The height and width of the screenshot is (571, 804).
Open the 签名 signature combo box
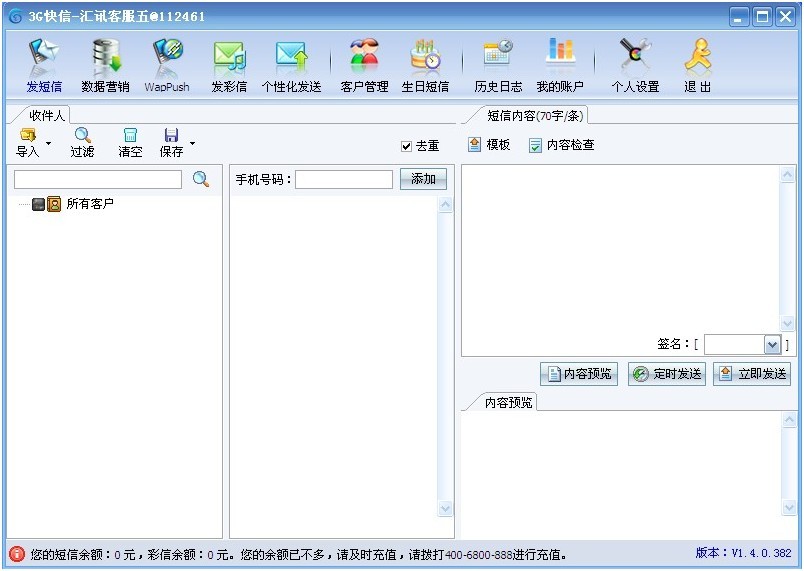pos(742,344)
